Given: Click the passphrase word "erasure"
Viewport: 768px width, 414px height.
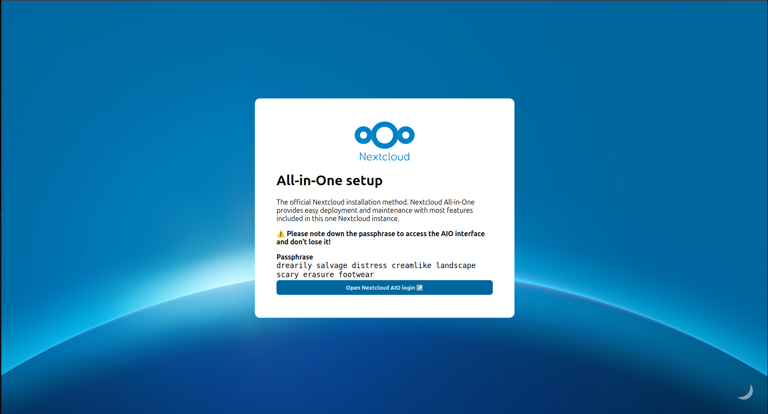Looking at the screenshot, I should (318, 275).
